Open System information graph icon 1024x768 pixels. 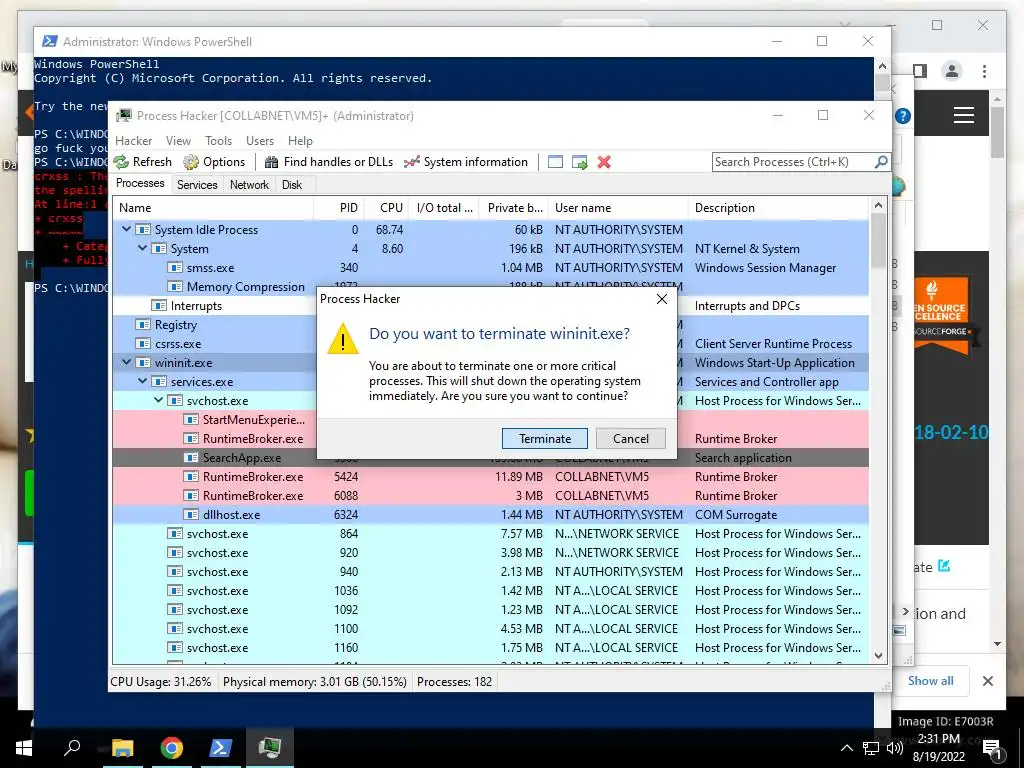pos(411,162)
